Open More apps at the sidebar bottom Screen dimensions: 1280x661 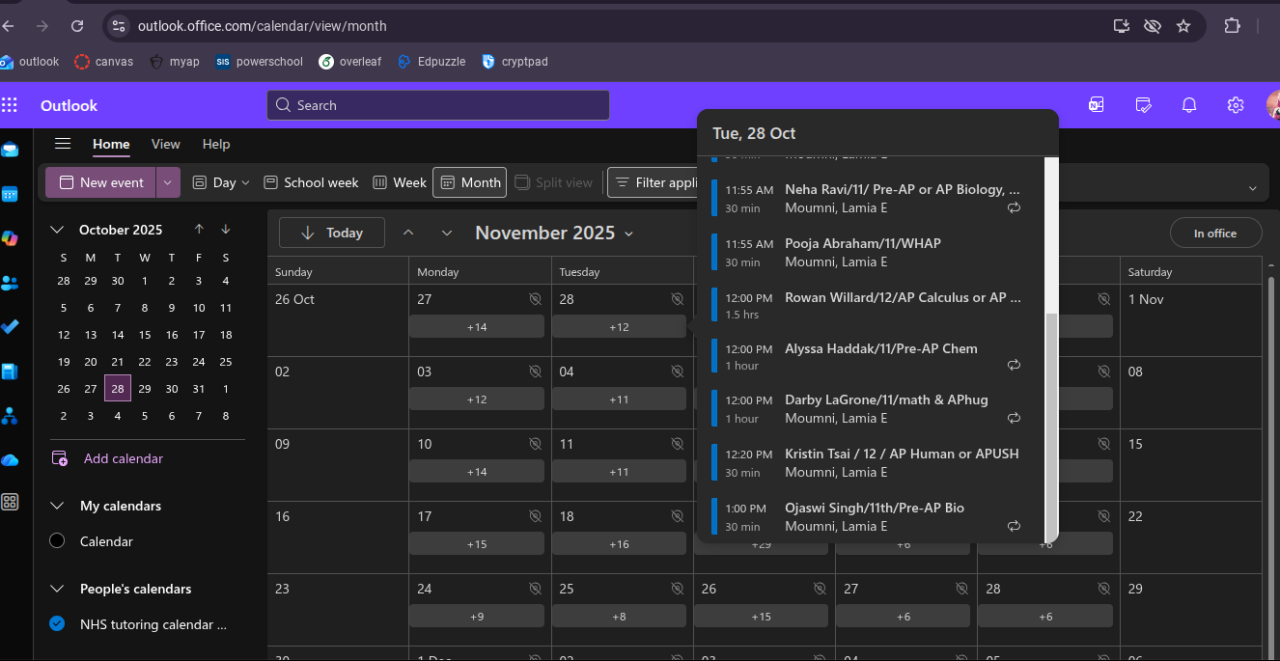10,502
